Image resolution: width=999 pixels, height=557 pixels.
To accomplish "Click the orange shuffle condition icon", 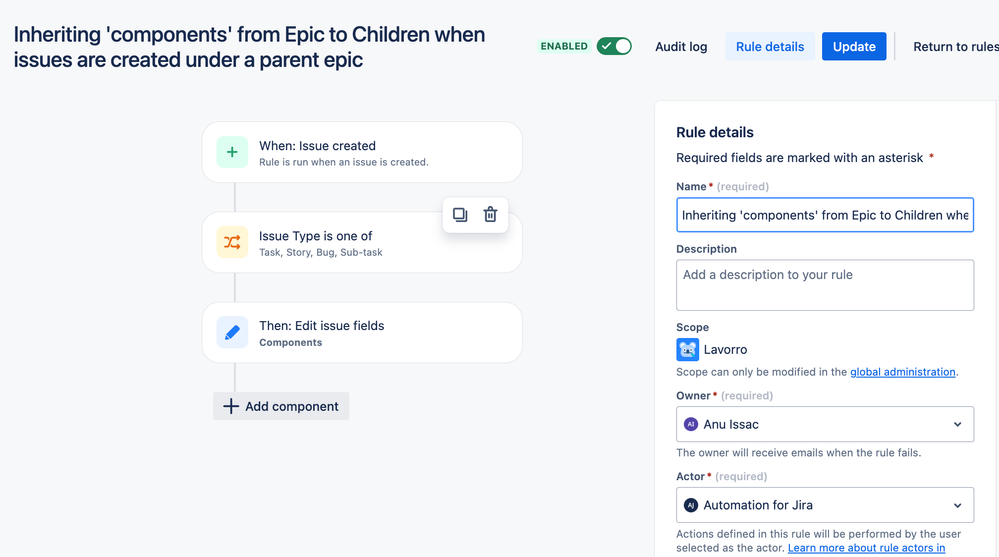I will [x=232, y=242].
